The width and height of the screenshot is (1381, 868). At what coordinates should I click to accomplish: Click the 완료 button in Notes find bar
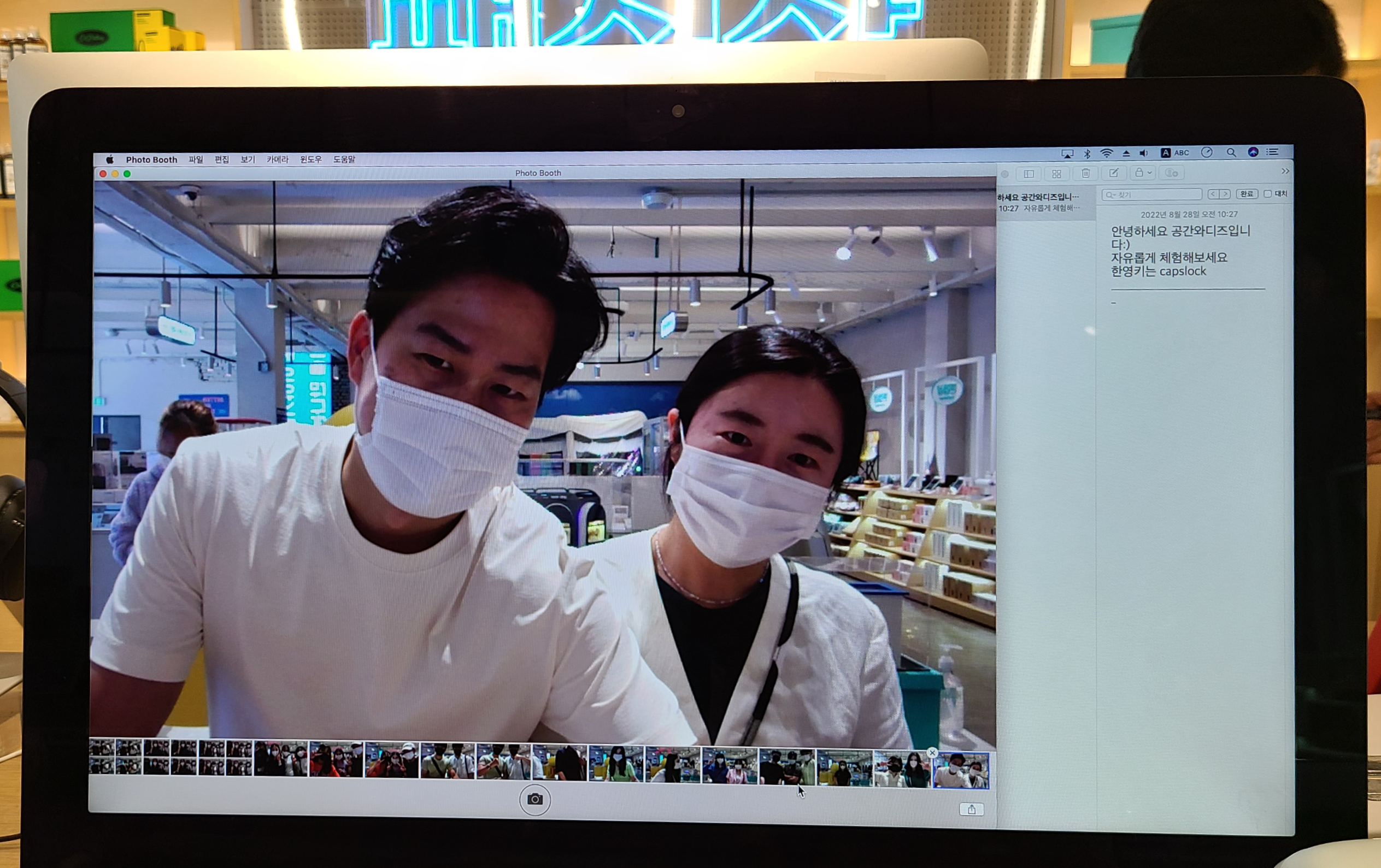1247,194
